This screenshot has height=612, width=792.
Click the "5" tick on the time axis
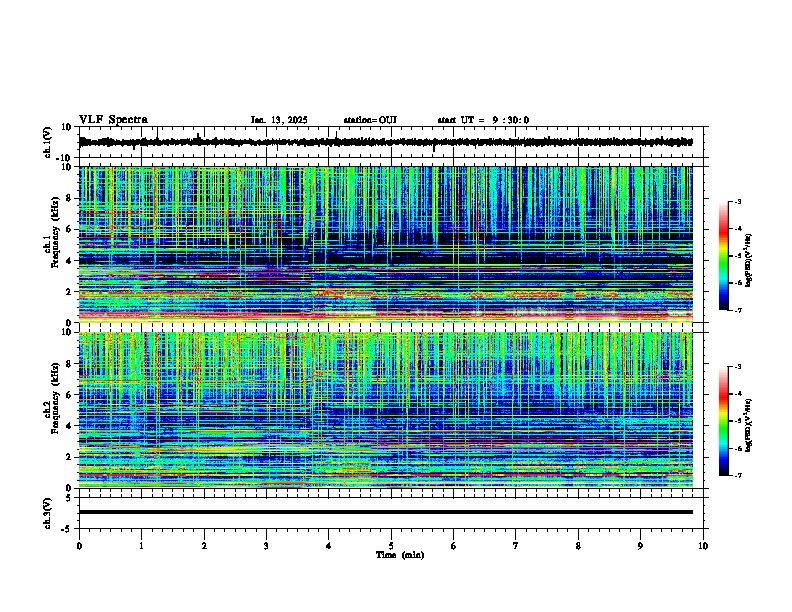(391, 546)
